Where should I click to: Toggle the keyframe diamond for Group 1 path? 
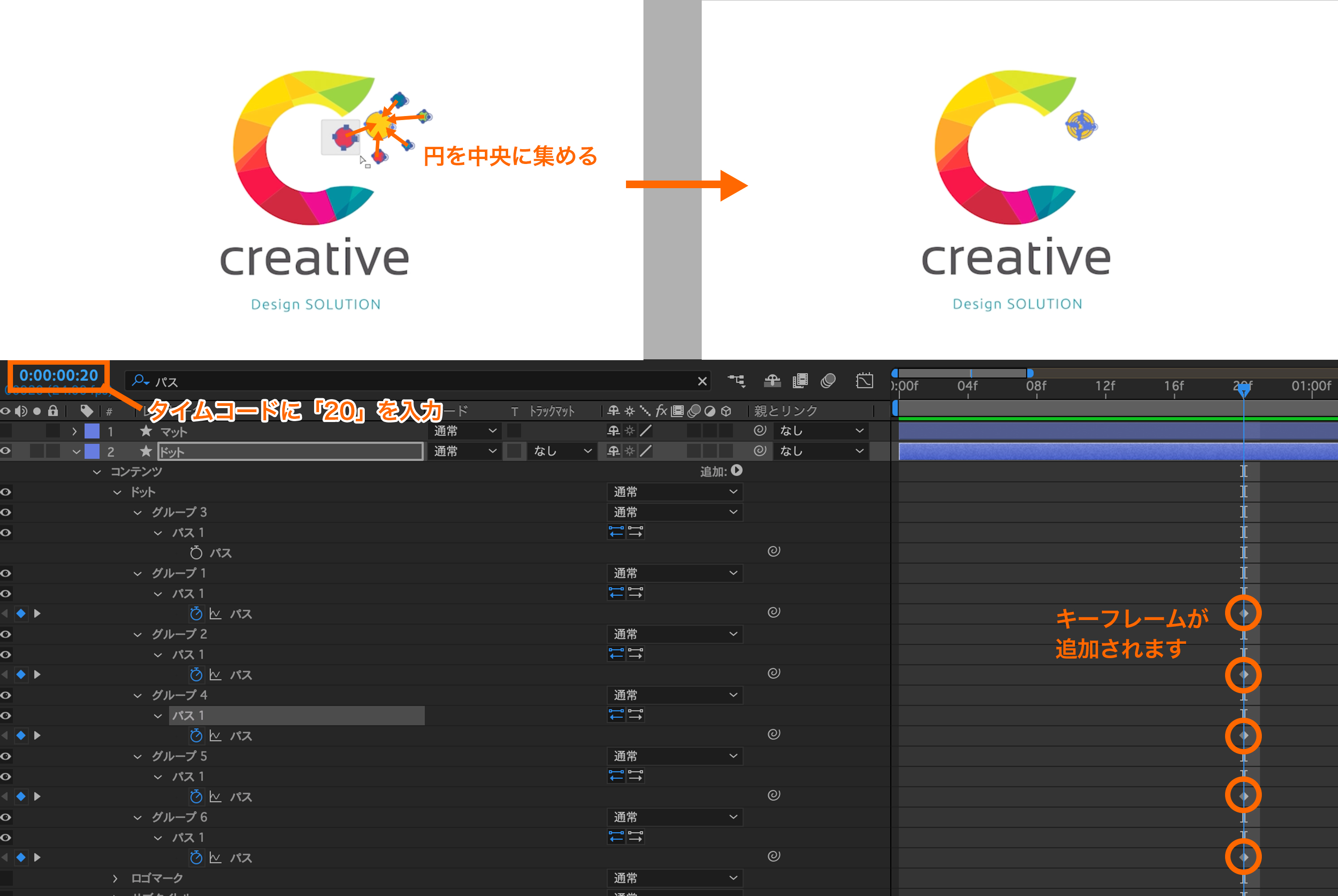(x=21, y=613)
